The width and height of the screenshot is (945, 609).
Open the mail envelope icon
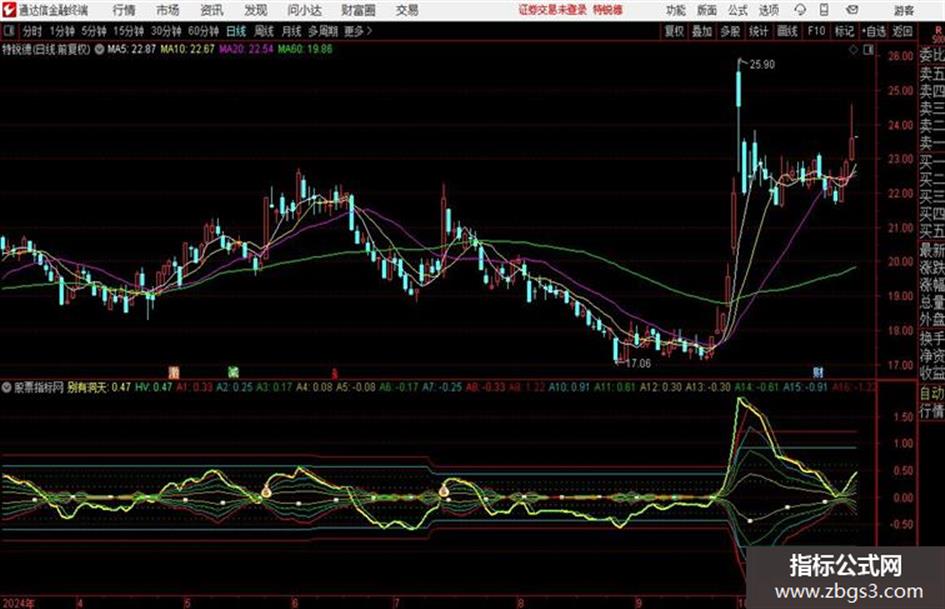tap(852, 10)
